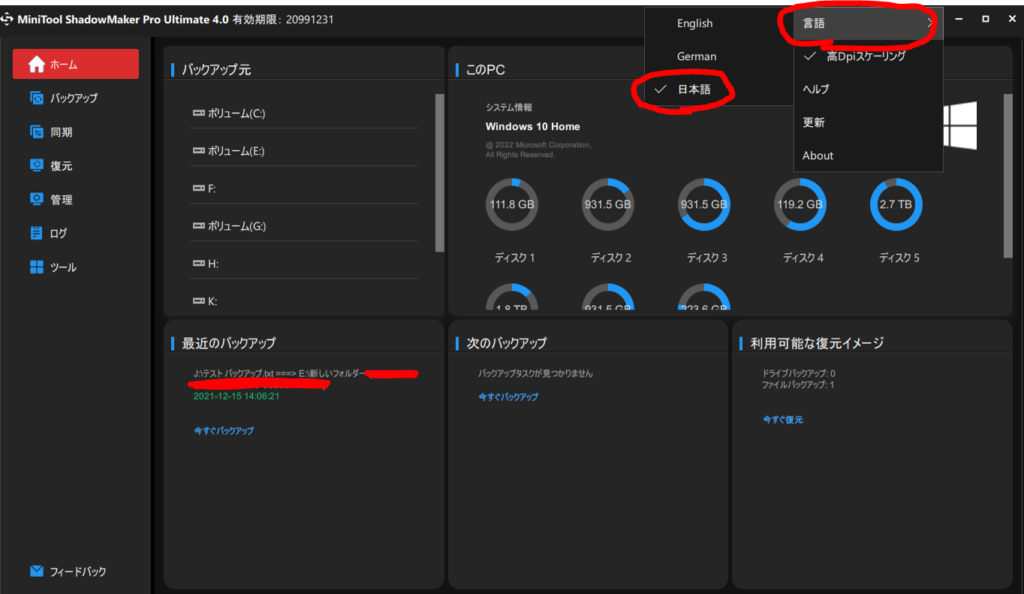Select the 更新 menu entry
The image size is (1024, 594).
[x=814, y=122]
